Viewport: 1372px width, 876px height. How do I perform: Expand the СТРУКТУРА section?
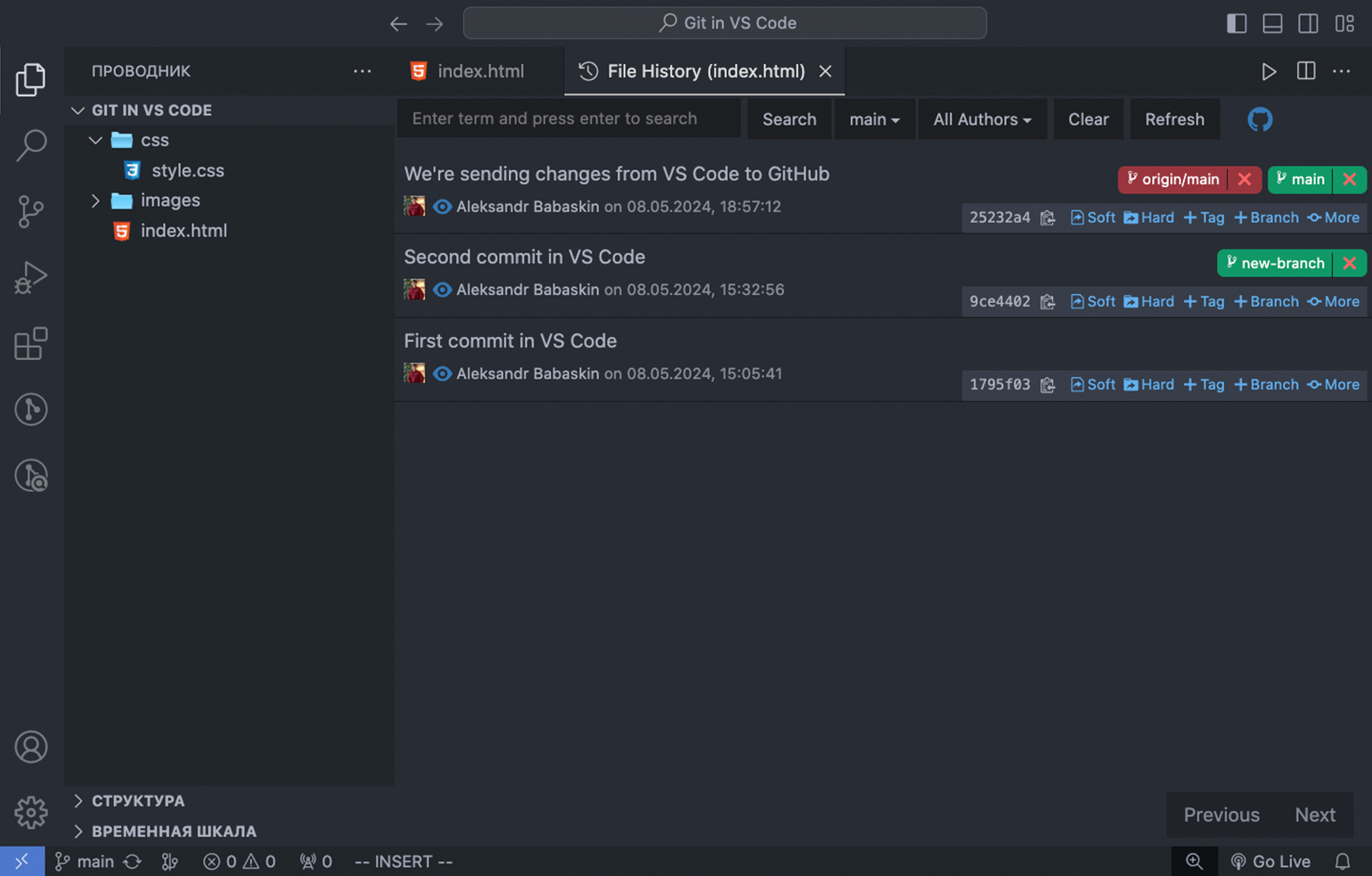click(x=78, y=801)
